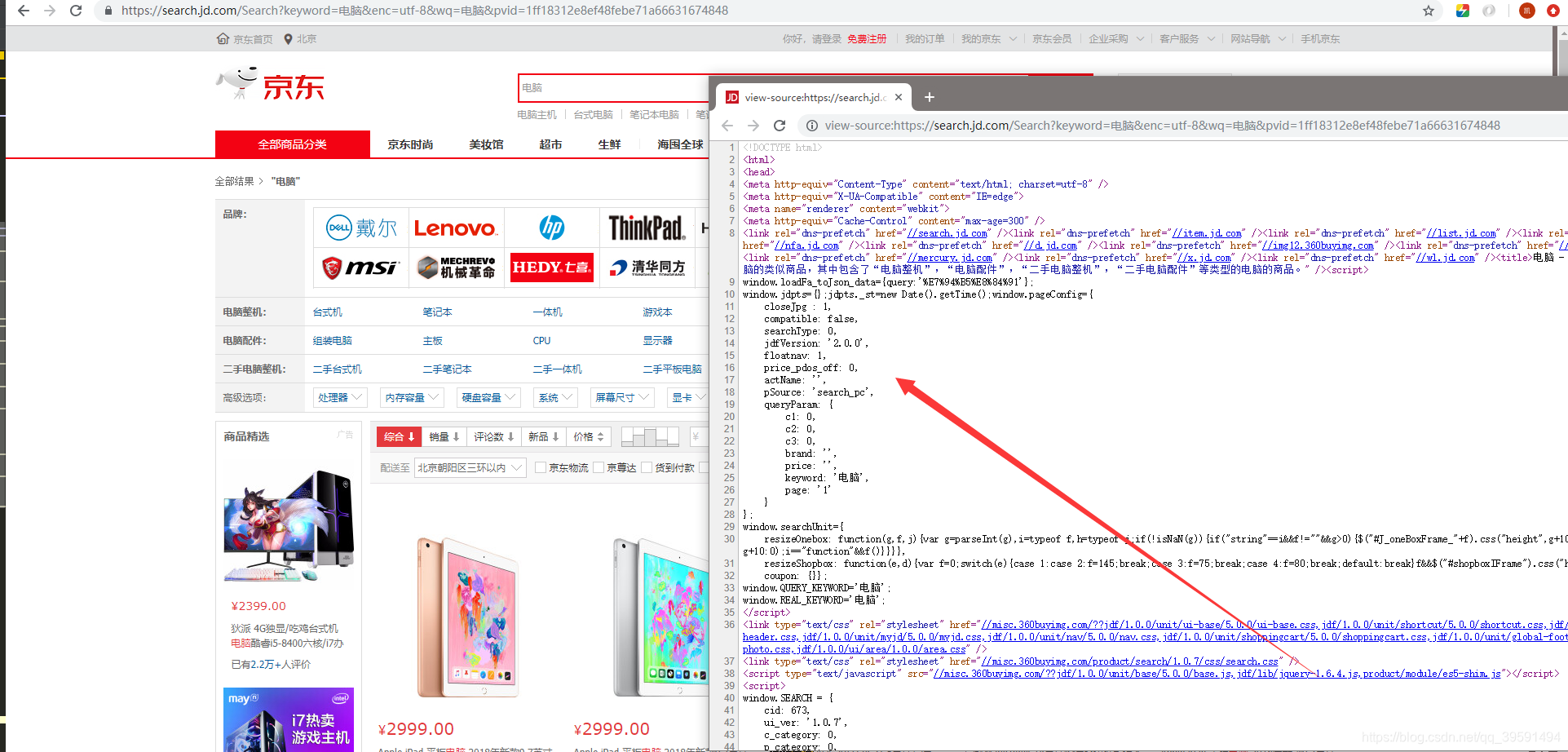Screen dimensions: 1568x752
Task: Select the HP brand logo
Action: [552, 228]
